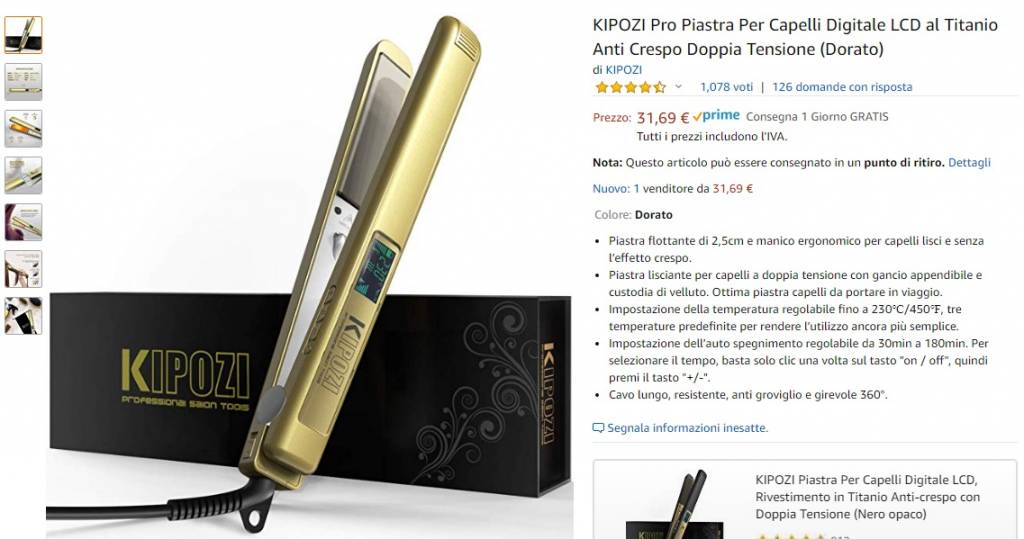This screenshot has height=539, width=1024.
Task: Select the third thumbnail showing orange plate
Action: (x=24, y=129)
